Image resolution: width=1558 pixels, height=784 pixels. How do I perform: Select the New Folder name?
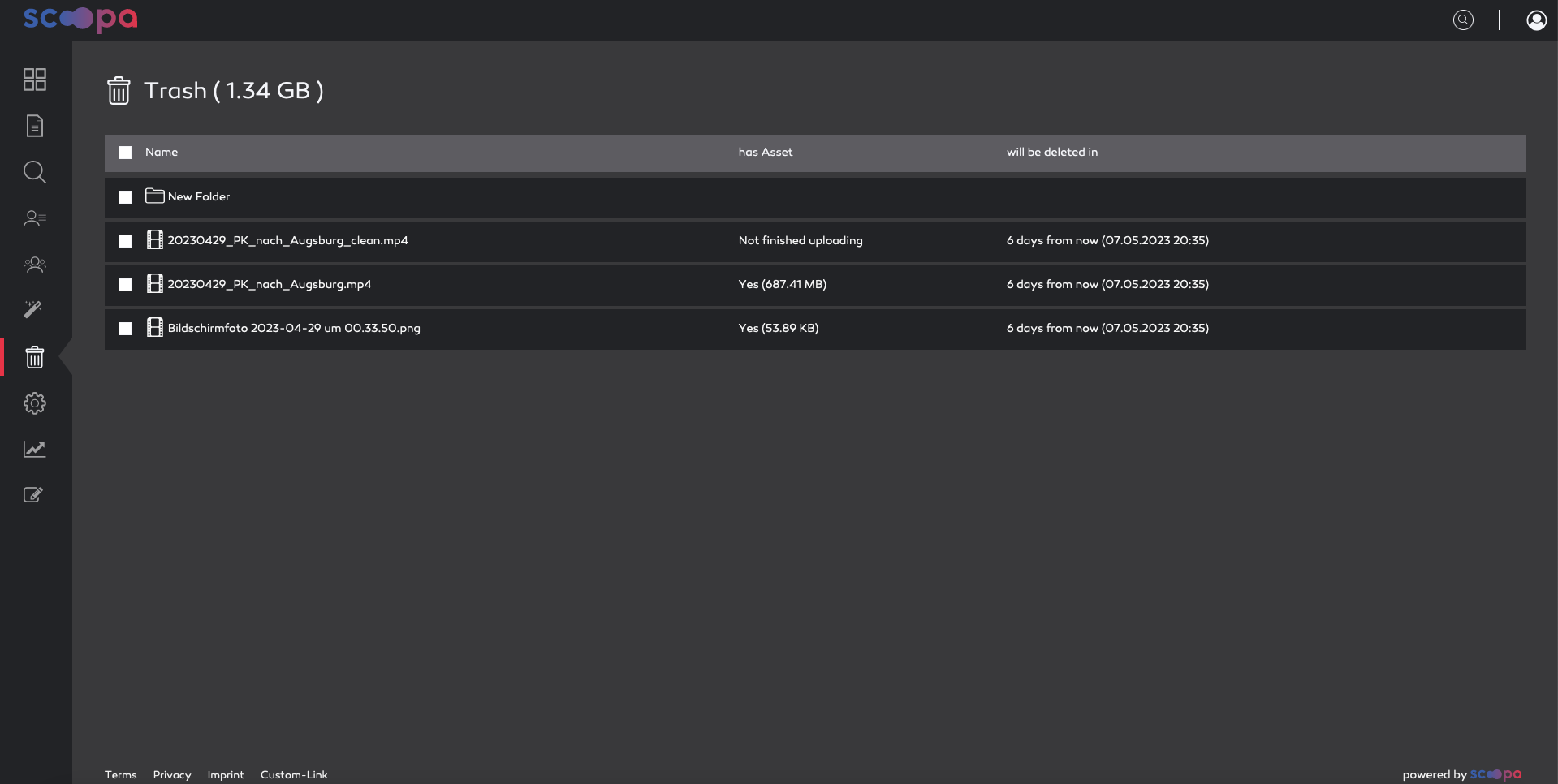[x=199, y=196]
